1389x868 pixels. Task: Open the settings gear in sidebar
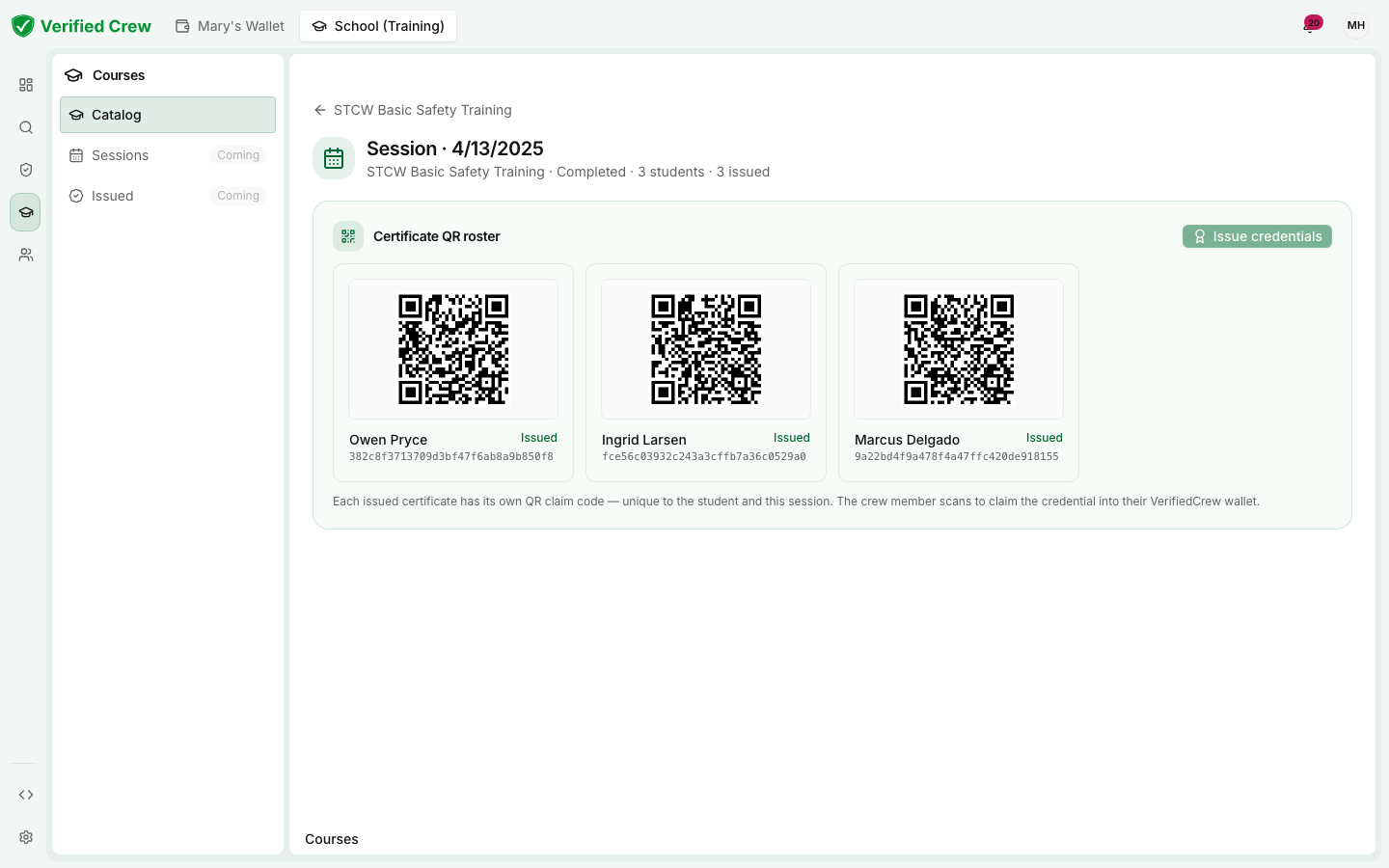26,837
